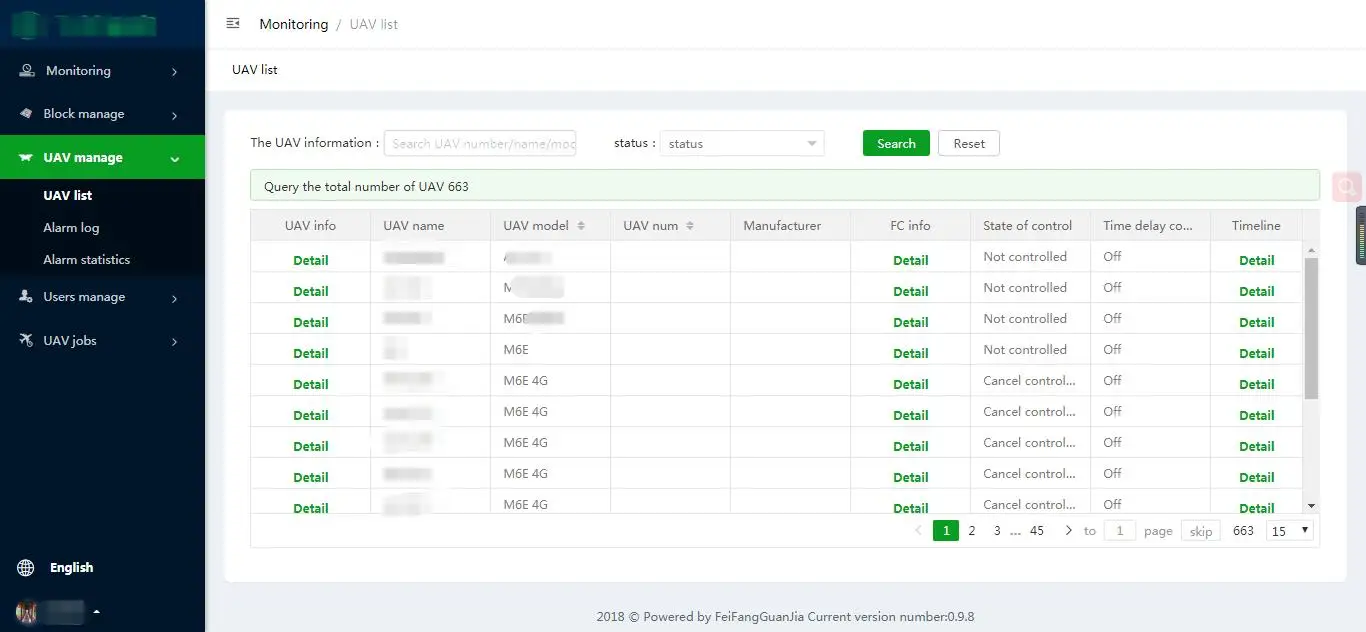Go to next page arrow
This screenshot has width=1366, height=632.
[x=1068, y=531]
